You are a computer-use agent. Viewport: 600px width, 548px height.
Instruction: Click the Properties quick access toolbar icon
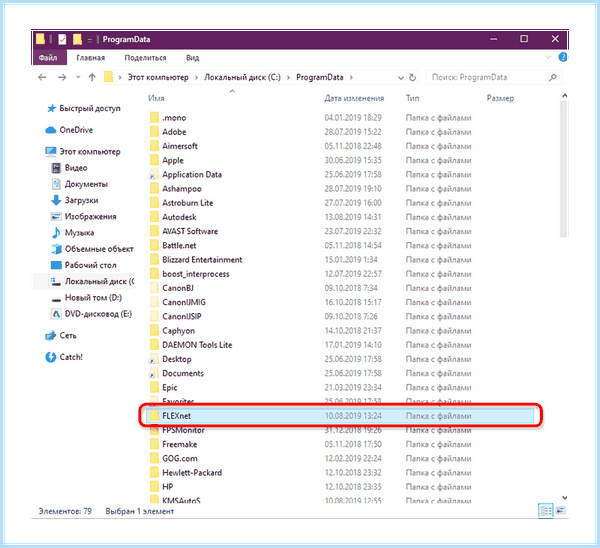(62, 39)
